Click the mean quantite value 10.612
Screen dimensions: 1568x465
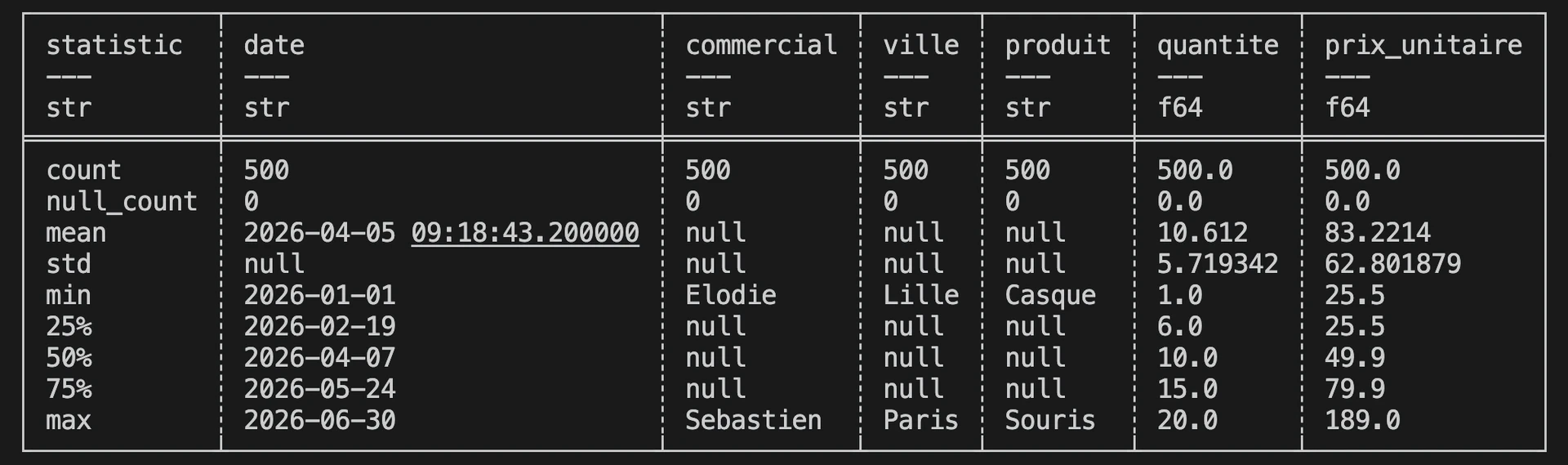[x=1202, y=233]
